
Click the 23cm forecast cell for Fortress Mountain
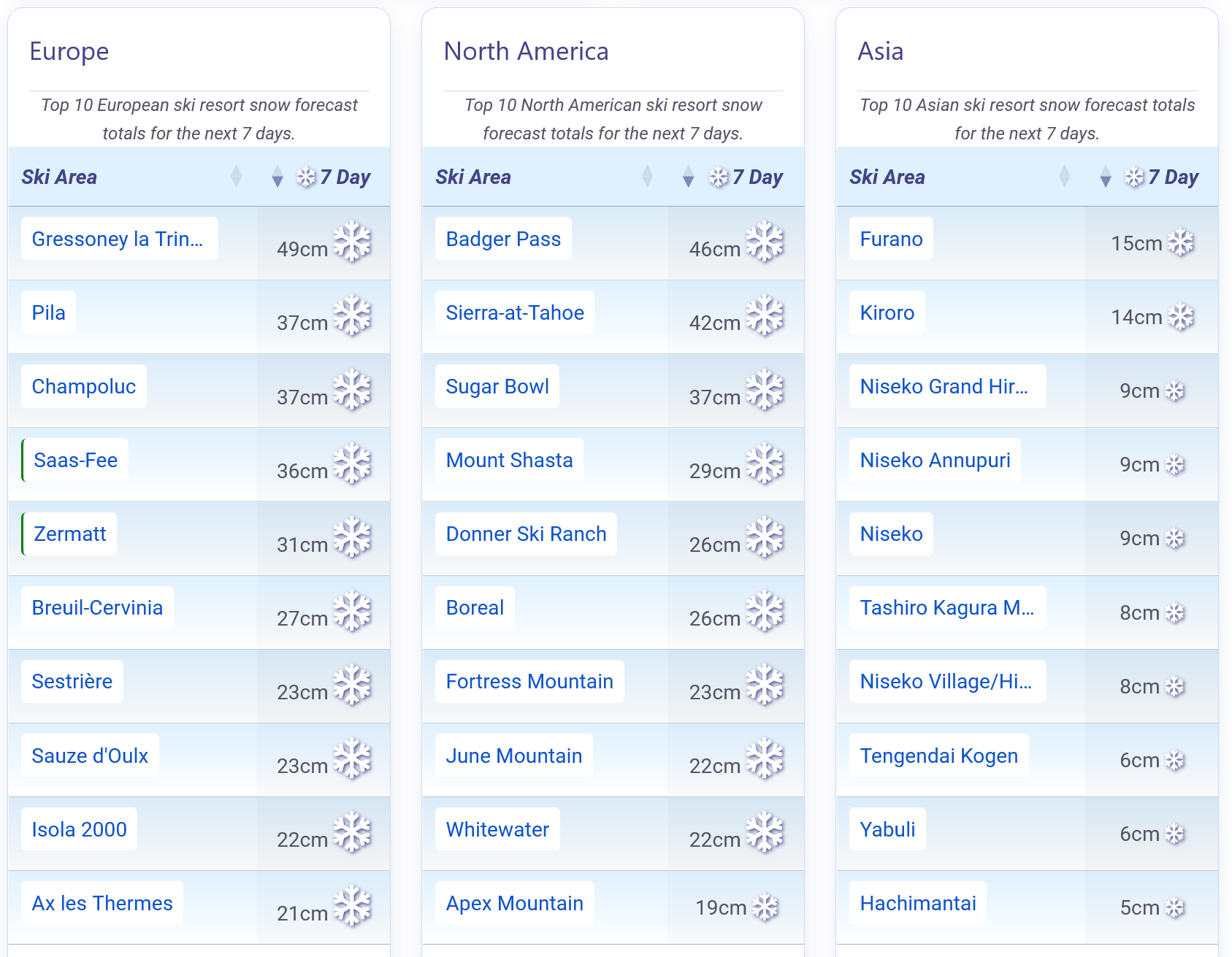[714, 691]
